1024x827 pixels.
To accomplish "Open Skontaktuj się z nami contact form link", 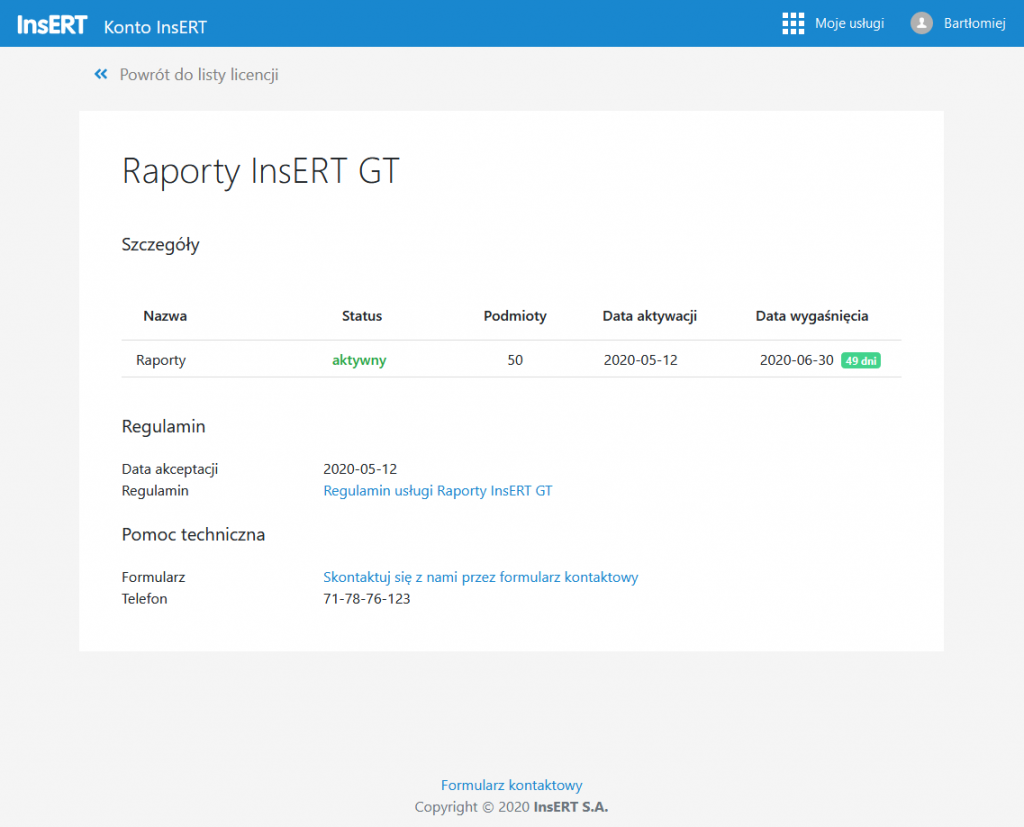I will pyautogui.click(x=481, y=577).
